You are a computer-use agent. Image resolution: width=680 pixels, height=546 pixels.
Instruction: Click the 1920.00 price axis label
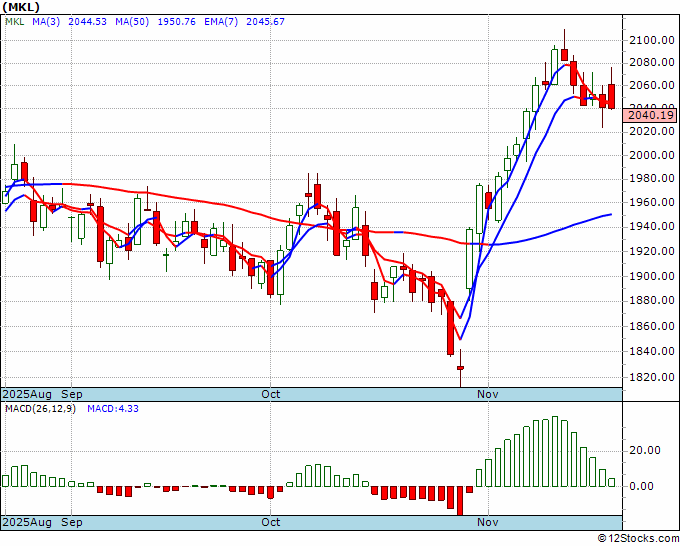(652, 251)
